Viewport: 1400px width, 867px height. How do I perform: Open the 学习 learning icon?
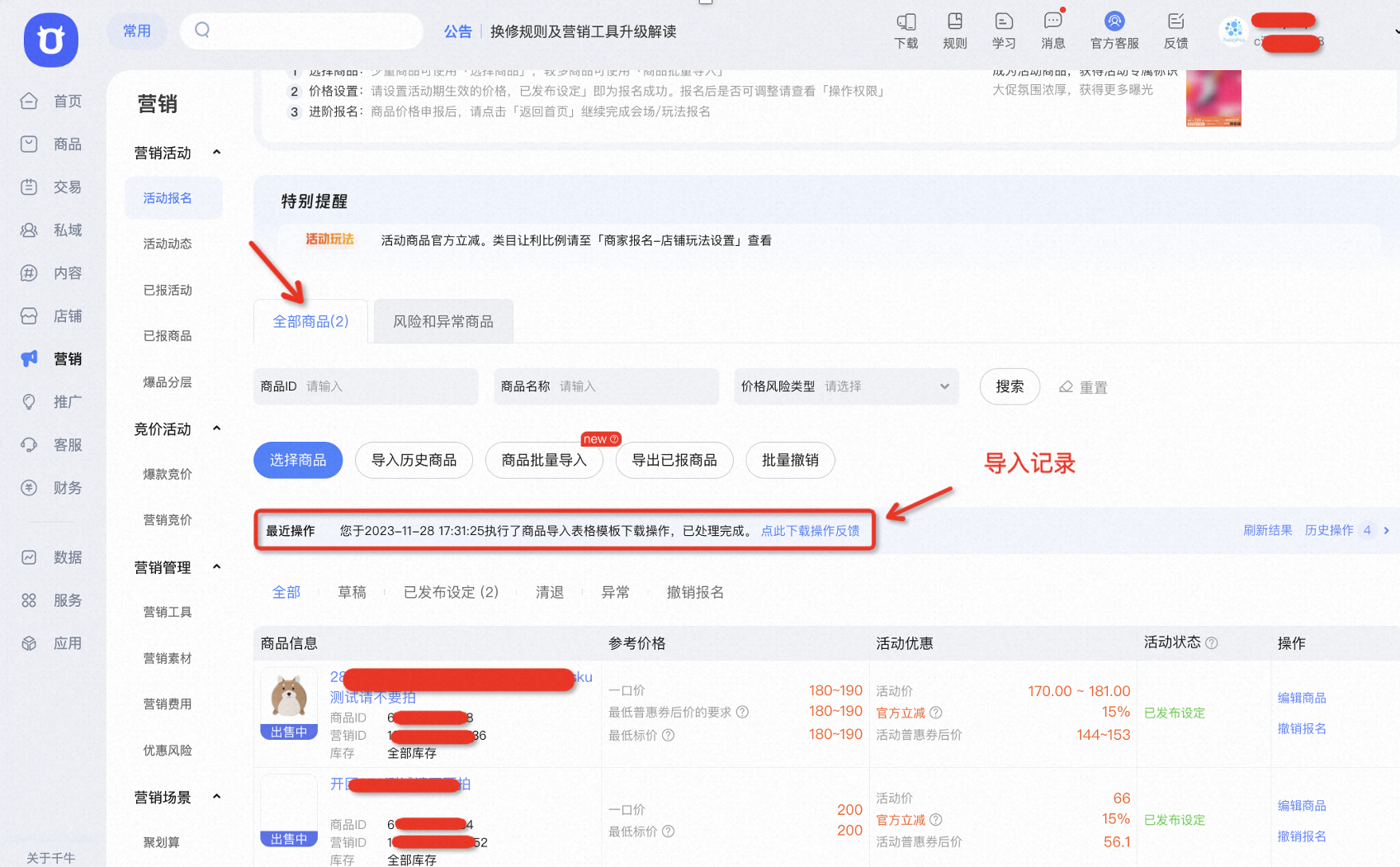click(x=1004, y=21)
